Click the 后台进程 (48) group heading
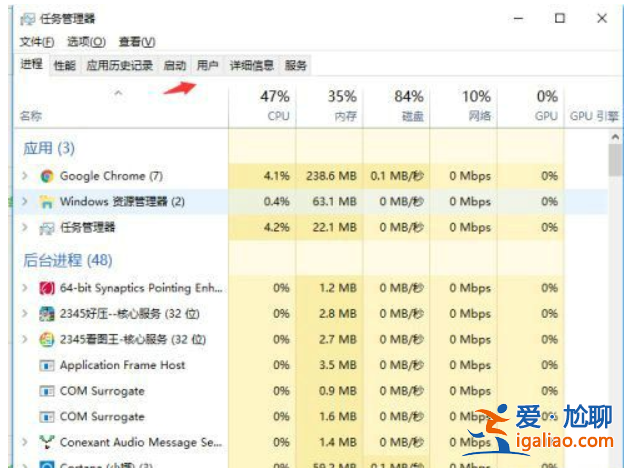The image size is (626, 468). 67,260
